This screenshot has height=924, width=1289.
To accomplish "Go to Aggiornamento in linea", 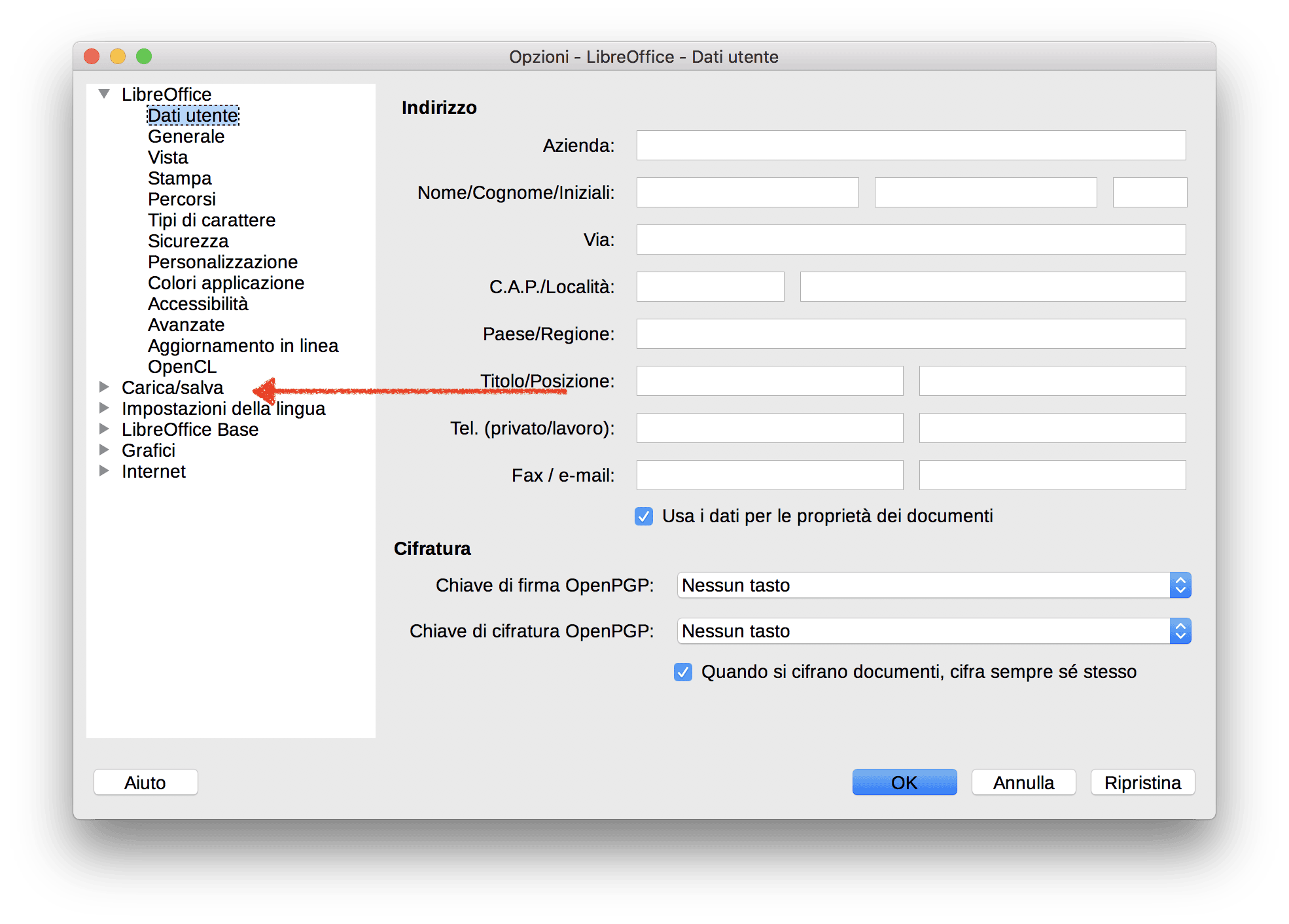I will 243,346.
